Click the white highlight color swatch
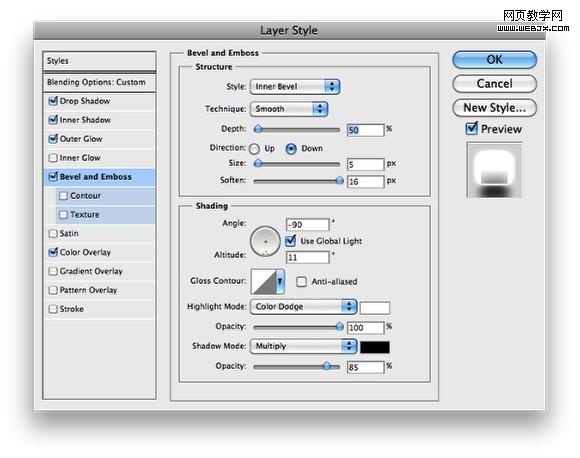 point(375,308)
